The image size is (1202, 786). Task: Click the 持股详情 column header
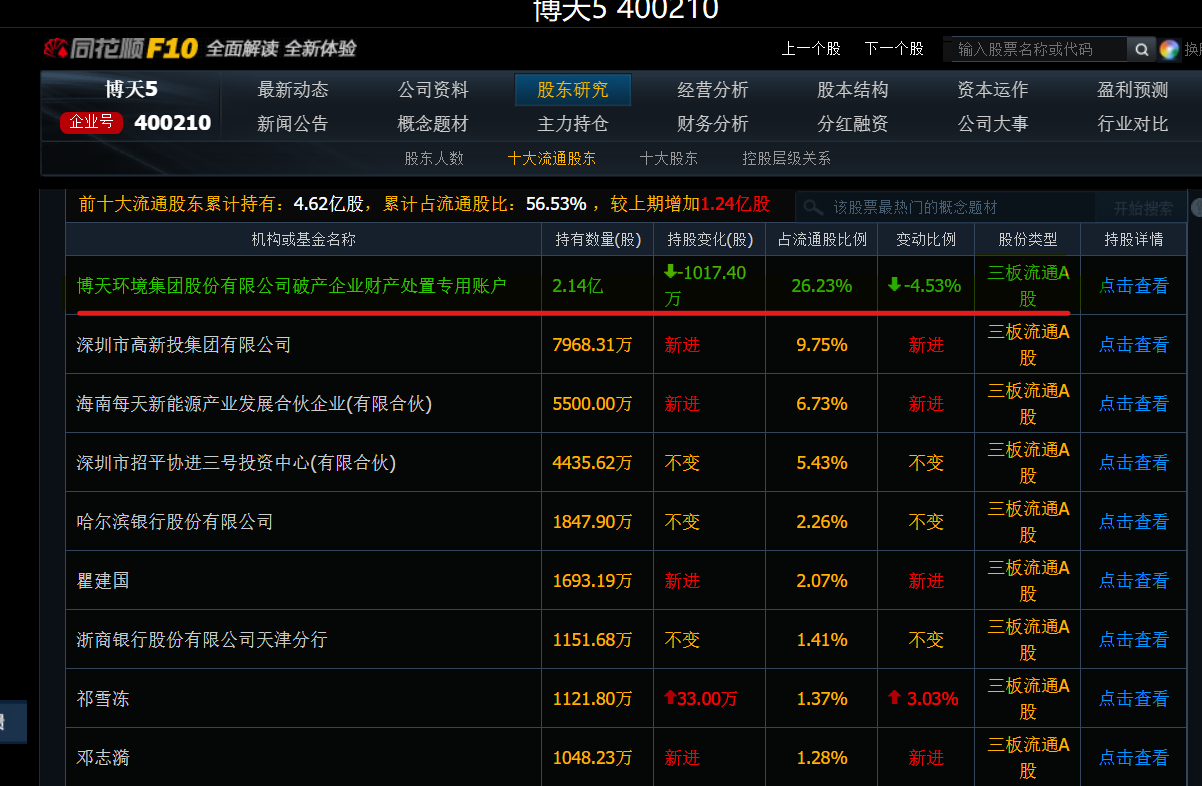pyautogui.click(x=1134, y=240)
